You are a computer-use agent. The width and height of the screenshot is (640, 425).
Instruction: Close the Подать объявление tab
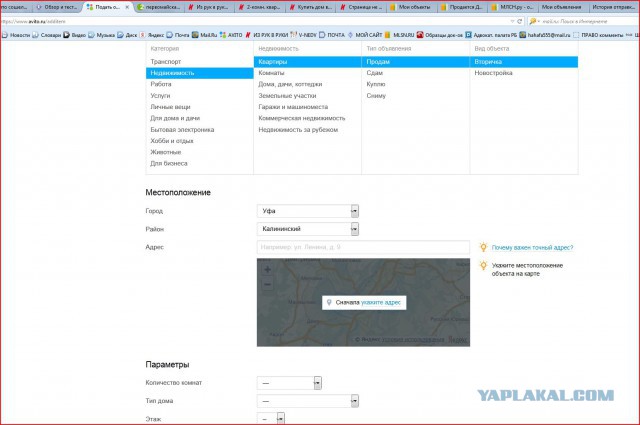(x=127, y=7)
